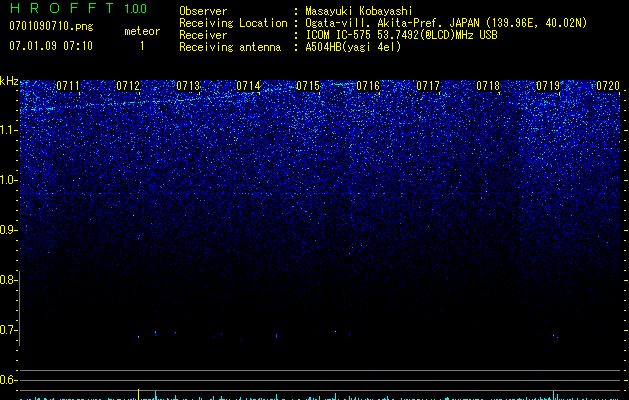Click the 0712 time marker

click(128, 86)
